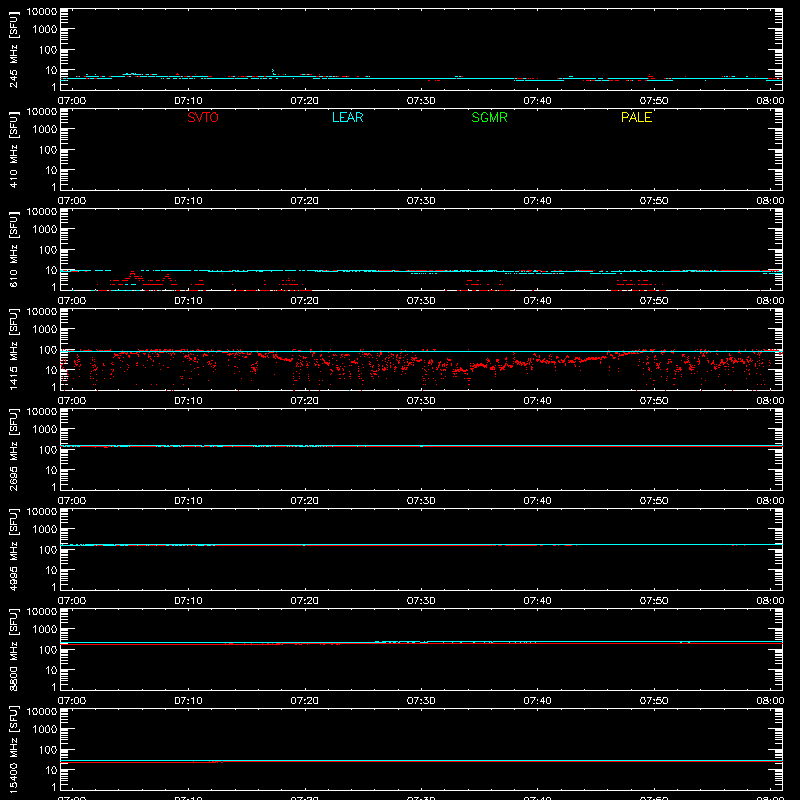
Task: Click the cyan 245 MHz spike near 07:17
Action: tap(273, 71)
